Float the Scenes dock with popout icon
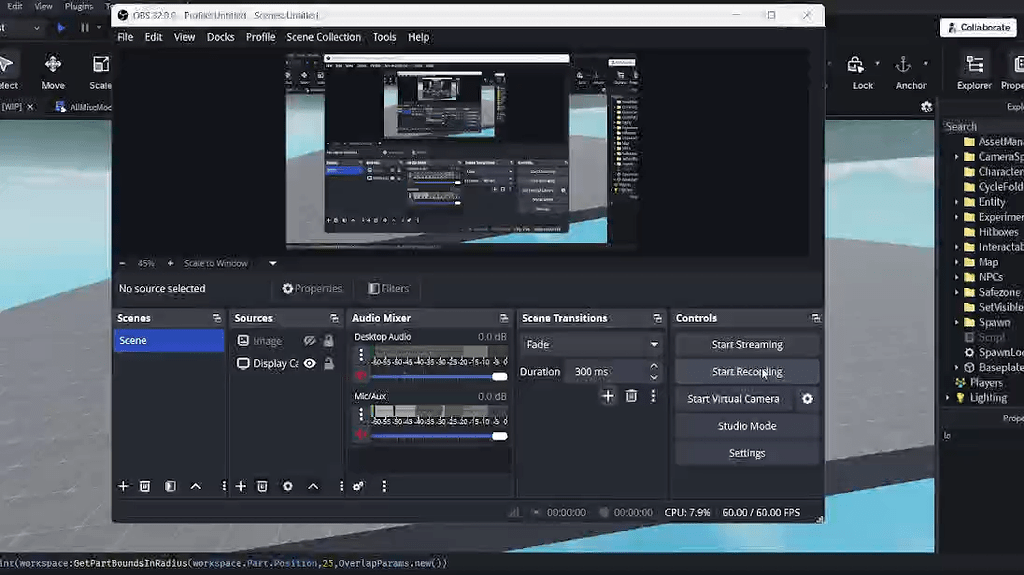The width and height of the screenshot is (1024, 575). point(217,318)
